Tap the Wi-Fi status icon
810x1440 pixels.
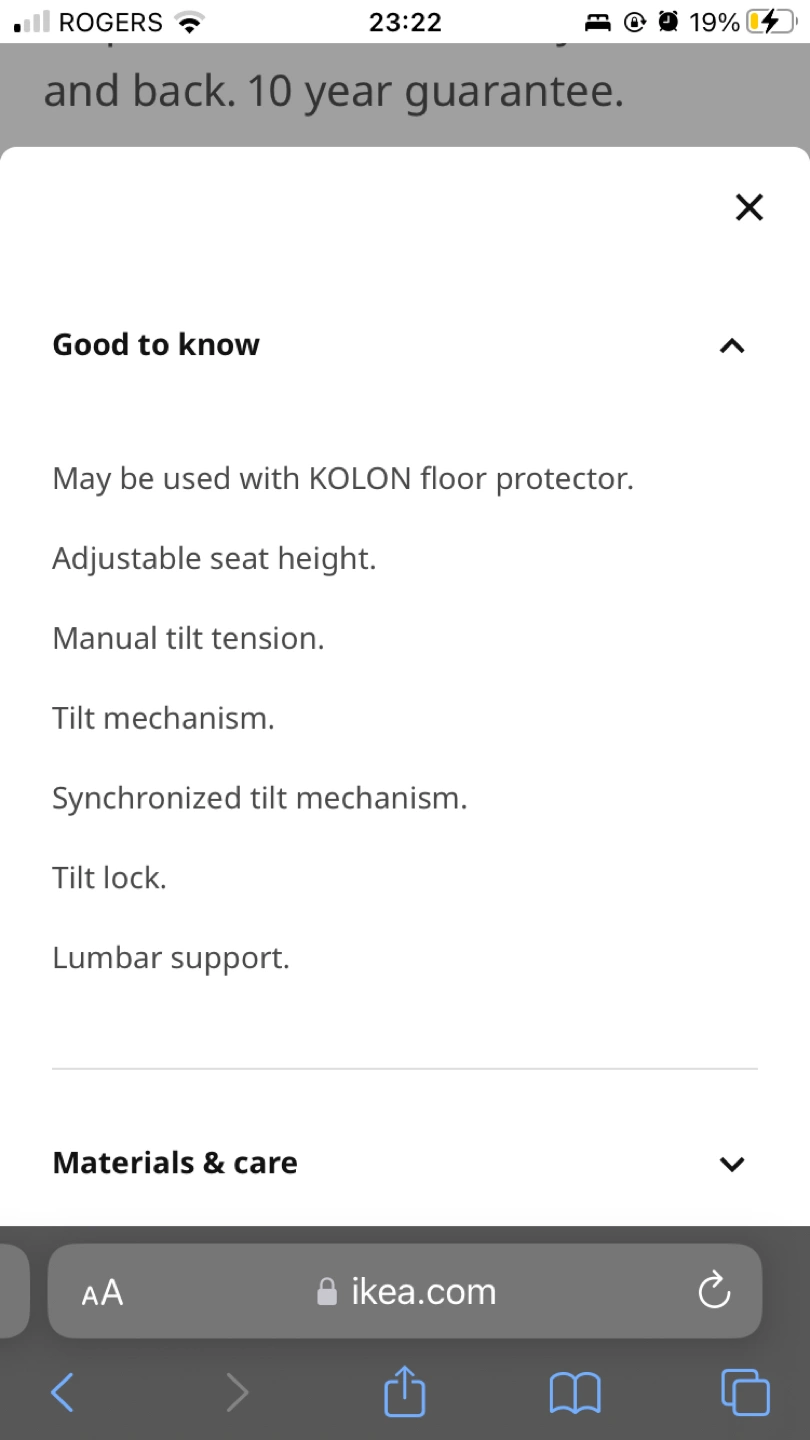click(188, 22)
